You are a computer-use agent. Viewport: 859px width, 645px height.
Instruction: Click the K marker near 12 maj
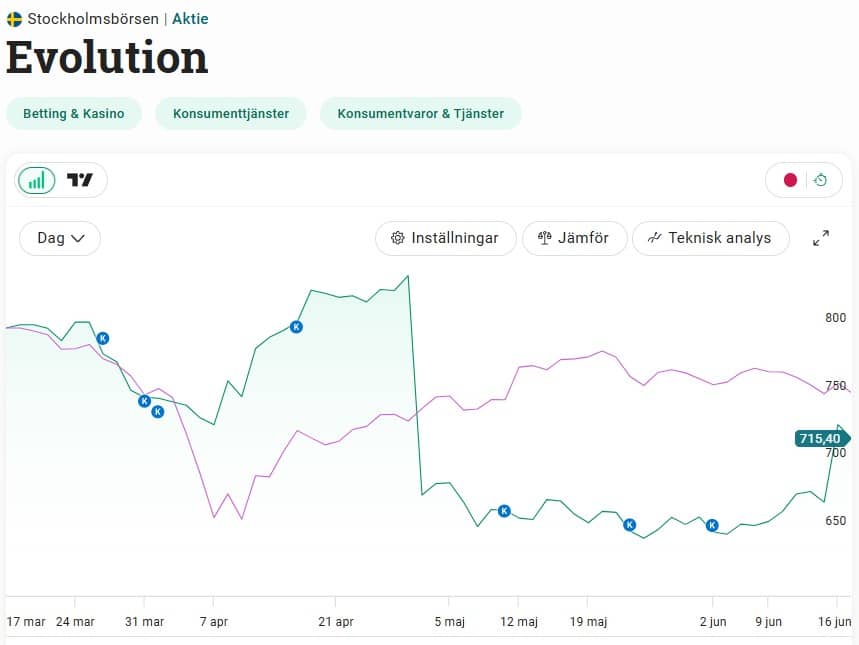click(x=504, y=511)
